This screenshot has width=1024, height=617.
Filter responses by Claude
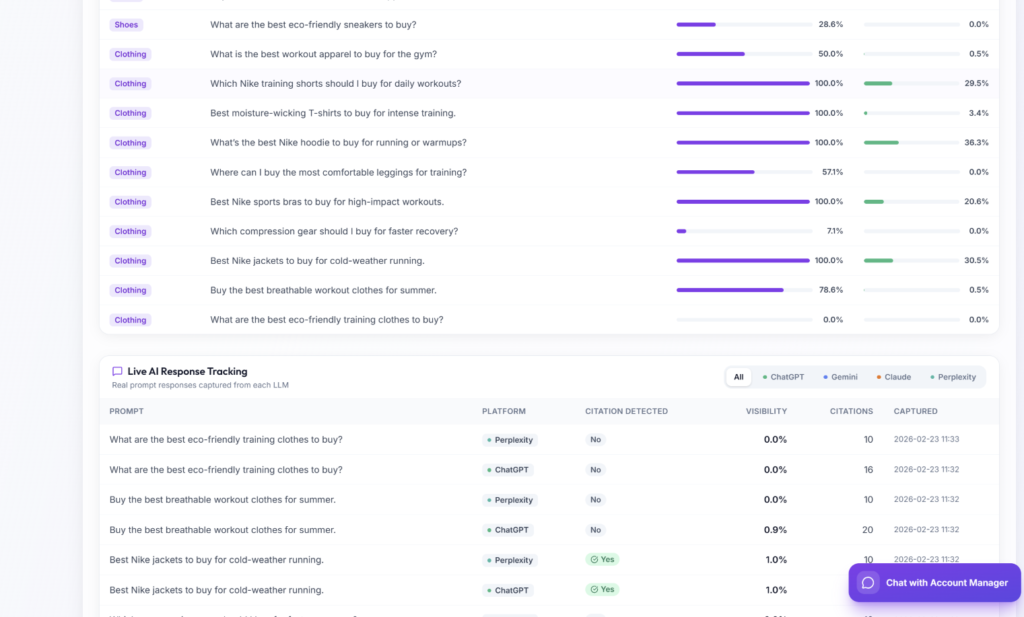(893, 377)
